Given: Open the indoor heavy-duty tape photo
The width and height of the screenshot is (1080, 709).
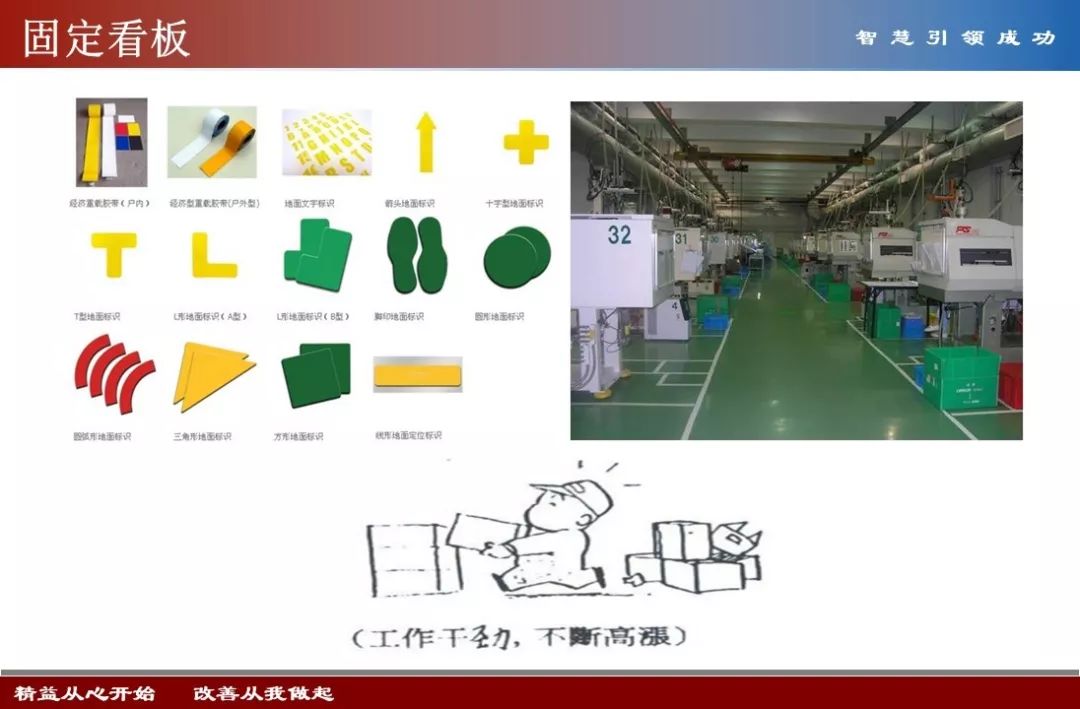Looking at the screenshot, I should 111,142.
